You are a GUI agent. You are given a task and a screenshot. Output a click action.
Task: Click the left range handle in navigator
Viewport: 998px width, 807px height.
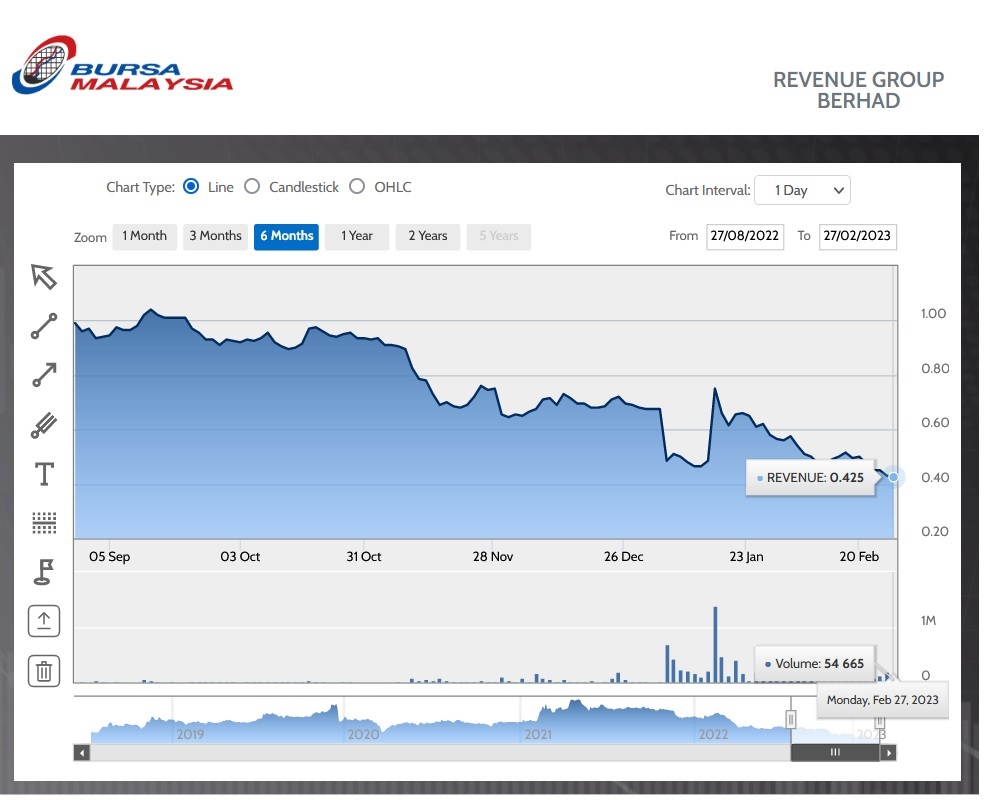pyautogui.click(x=791, y=719)
